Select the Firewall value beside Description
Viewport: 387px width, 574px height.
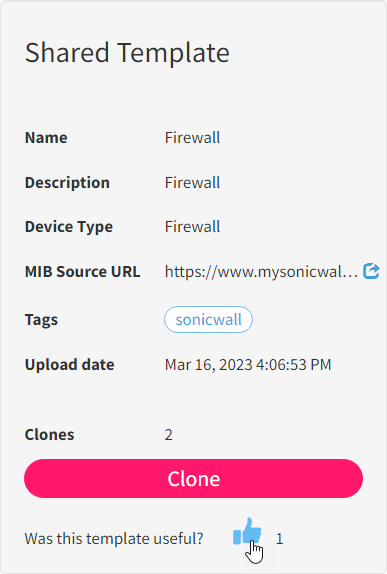(192, 183)
